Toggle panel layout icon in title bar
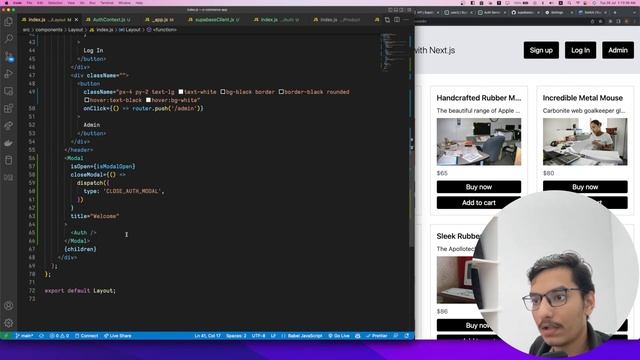Screen dimensions: 640x360 coord(396,10)
